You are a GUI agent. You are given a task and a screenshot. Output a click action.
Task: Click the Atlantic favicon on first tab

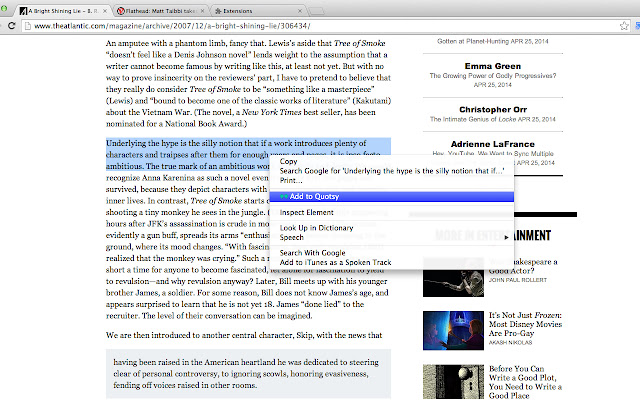(24, 11)
